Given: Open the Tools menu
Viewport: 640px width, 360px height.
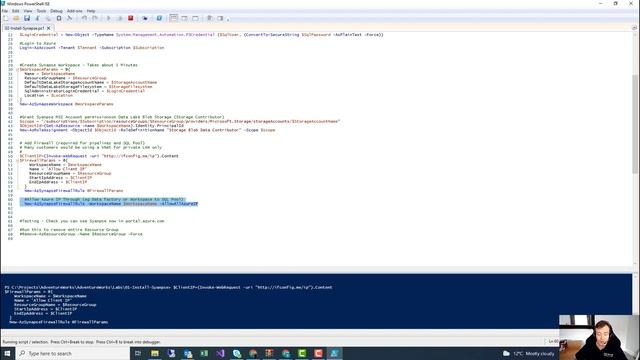Looking at the screenshot, I should [x=41, y=11].
